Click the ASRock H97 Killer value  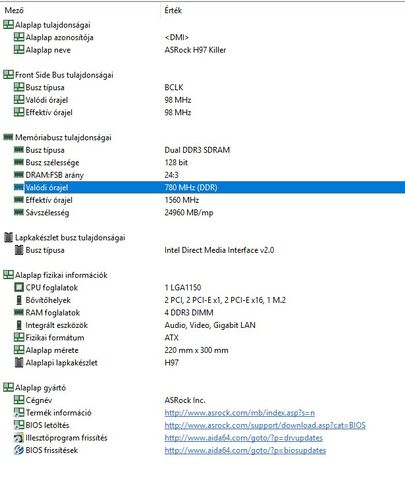[x=195, y=50]
